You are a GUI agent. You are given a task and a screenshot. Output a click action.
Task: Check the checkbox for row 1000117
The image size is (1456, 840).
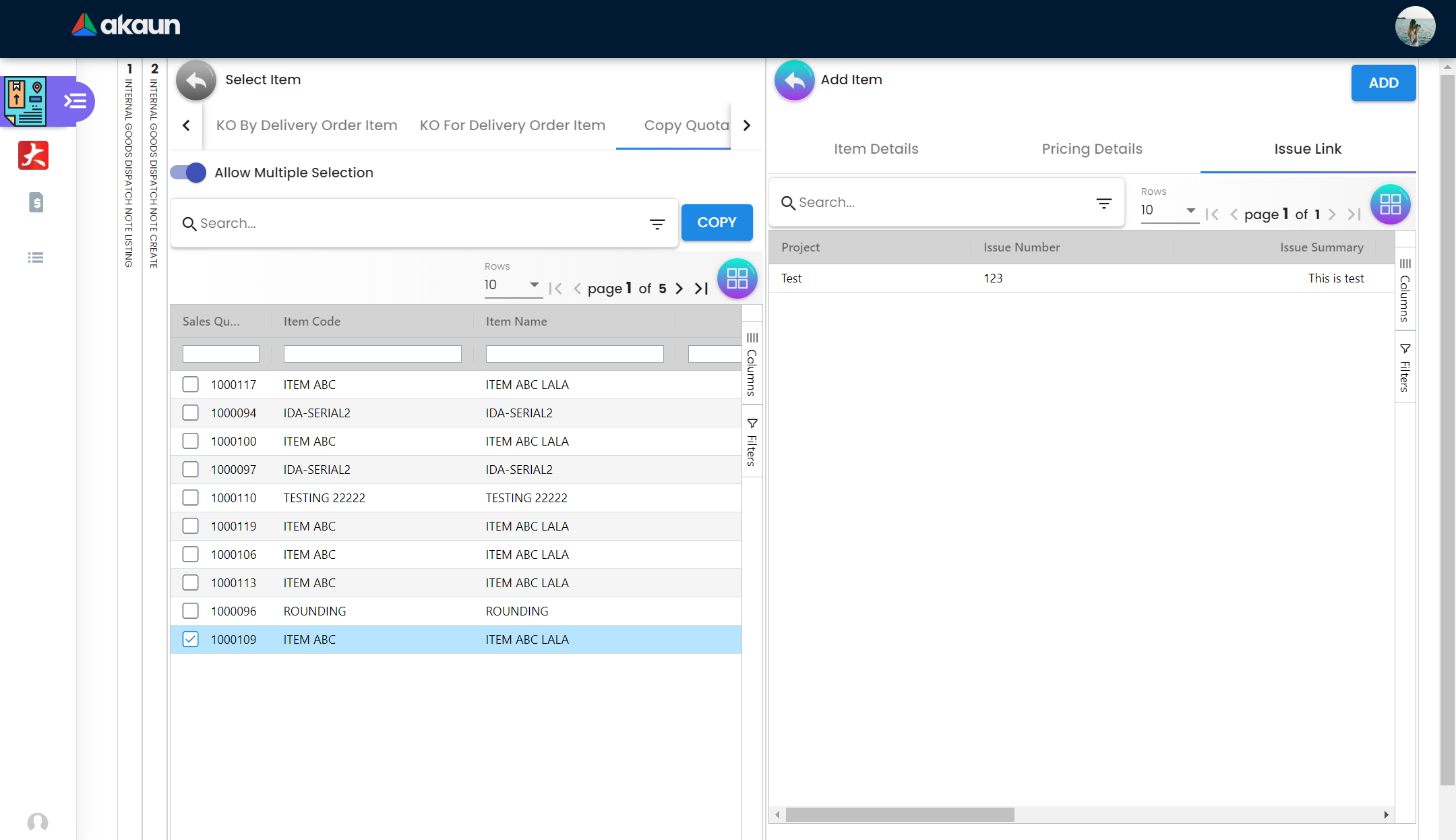(x=191, y=384)
